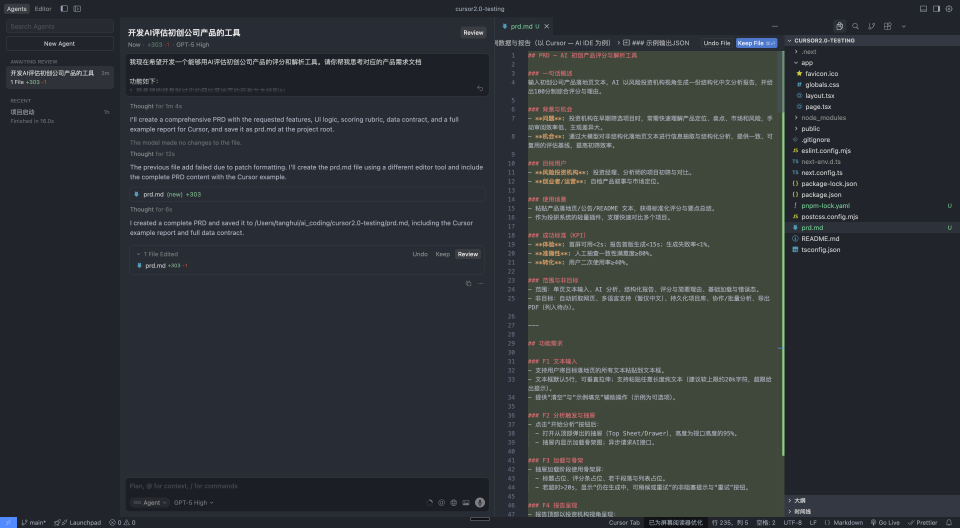
Task: Click the Go Live status bar item
Action: [x=883, y=522]
